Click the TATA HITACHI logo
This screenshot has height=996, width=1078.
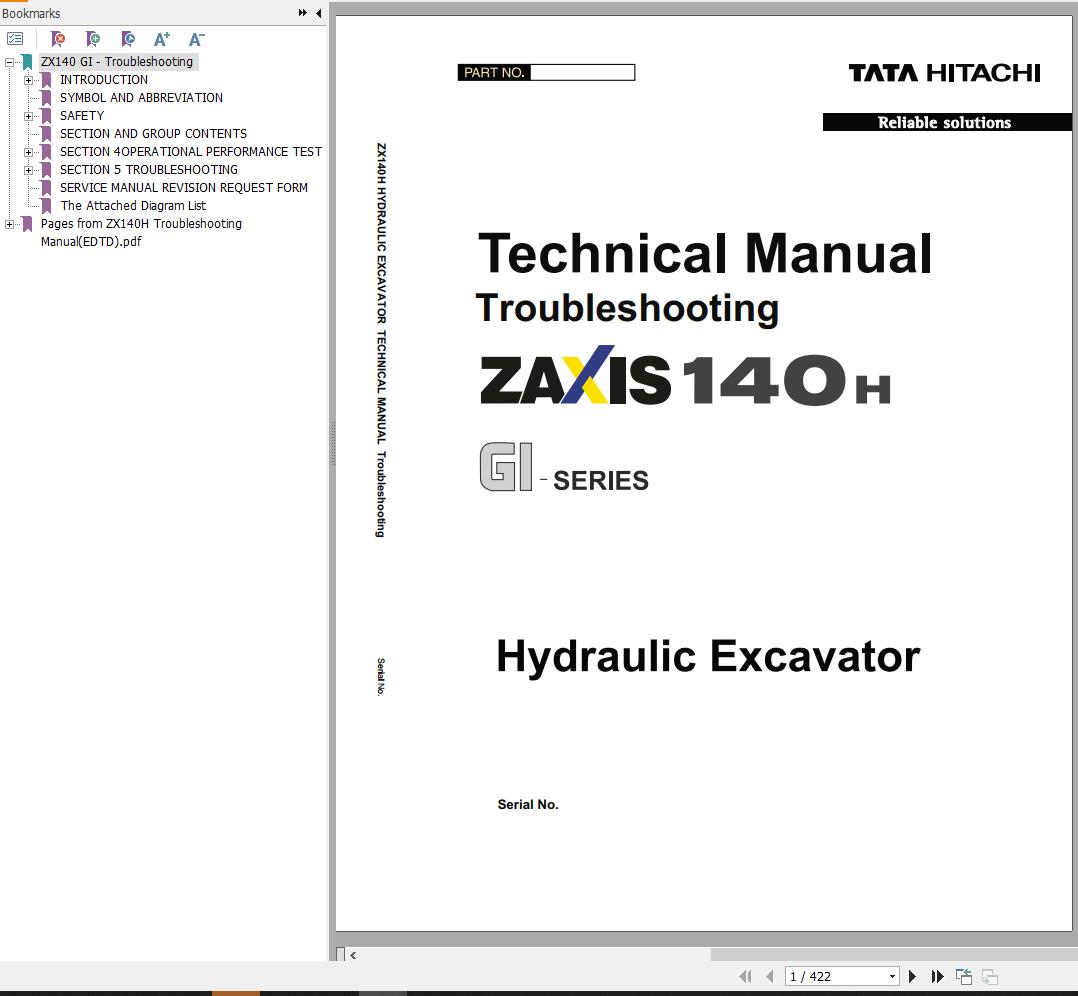[945, 73]
